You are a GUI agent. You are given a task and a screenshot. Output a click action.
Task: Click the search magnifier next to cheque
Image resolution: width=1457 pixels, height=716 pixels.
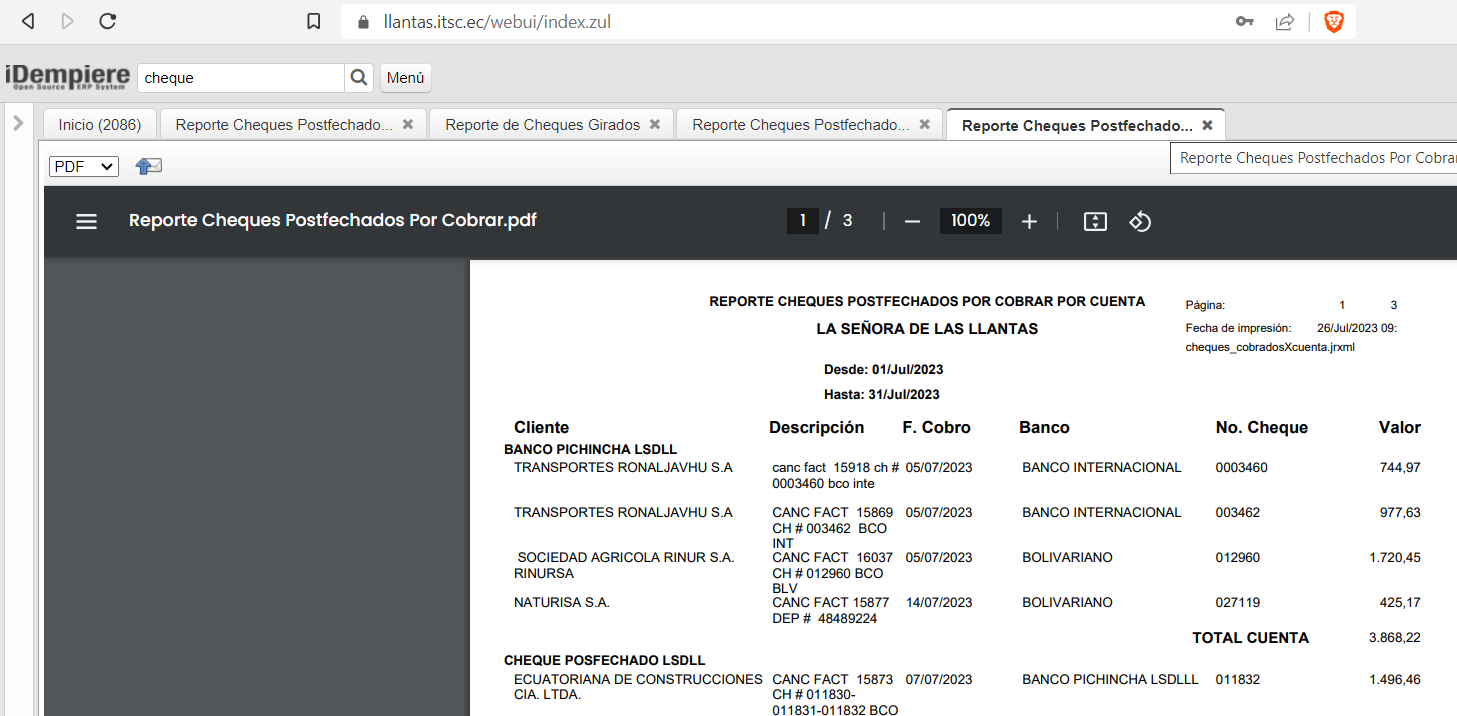click(x=358, y=77)
